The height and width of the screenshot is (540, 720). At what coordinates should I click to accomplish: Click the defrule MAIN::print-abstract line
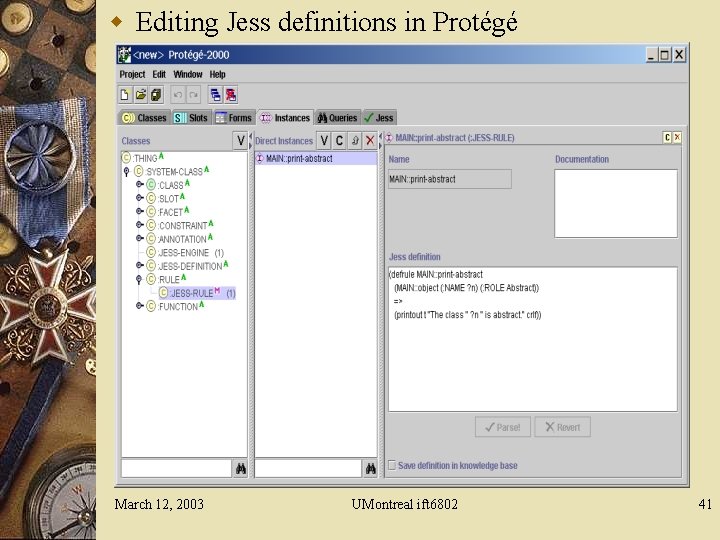[x=436, y=275]
